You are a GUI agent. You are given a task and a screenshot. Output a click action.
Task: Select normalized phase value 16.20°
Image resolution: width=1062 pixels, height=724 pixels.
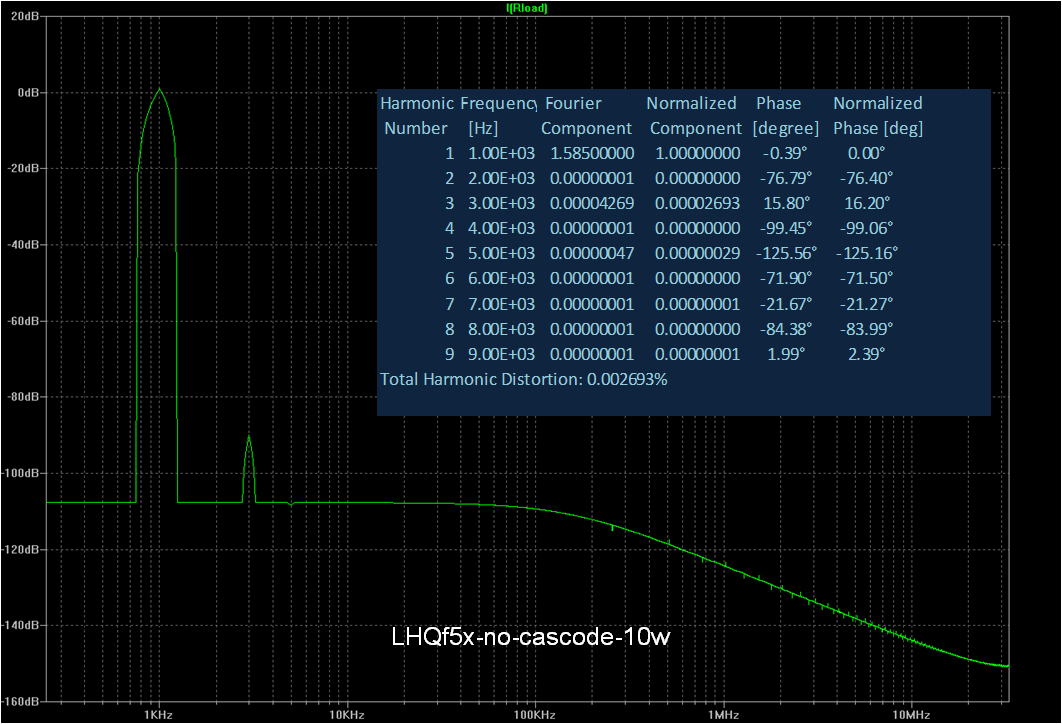tap(867, 204)
